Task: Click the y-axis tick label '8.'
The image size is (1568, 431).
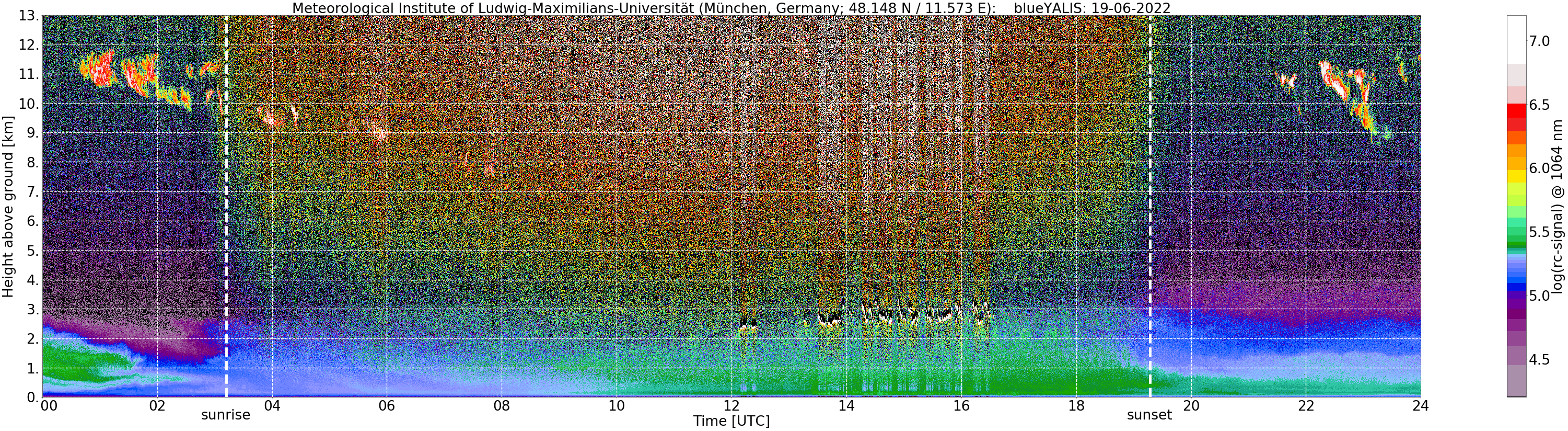Action: [x=32, y=162]
